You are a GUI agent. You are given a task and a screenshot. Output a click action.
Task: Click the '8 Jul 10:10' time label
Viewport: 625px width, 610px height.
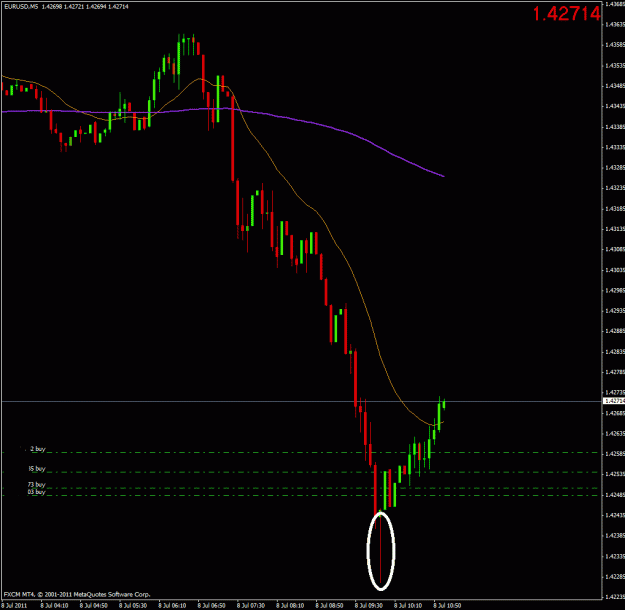409,606
